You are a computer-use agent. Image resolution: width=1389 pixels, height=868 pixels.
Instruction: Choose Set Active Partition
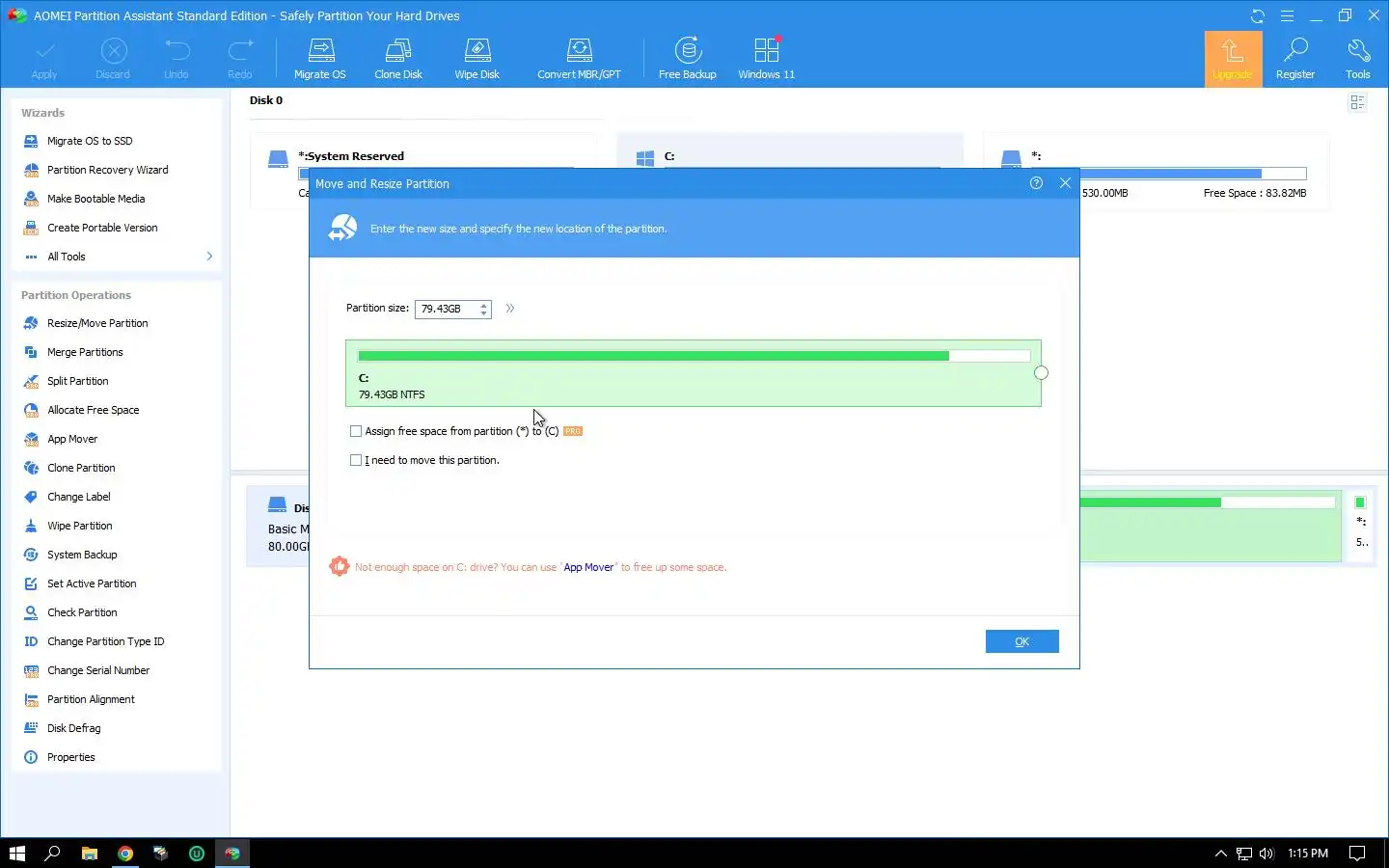pos(92,583)
